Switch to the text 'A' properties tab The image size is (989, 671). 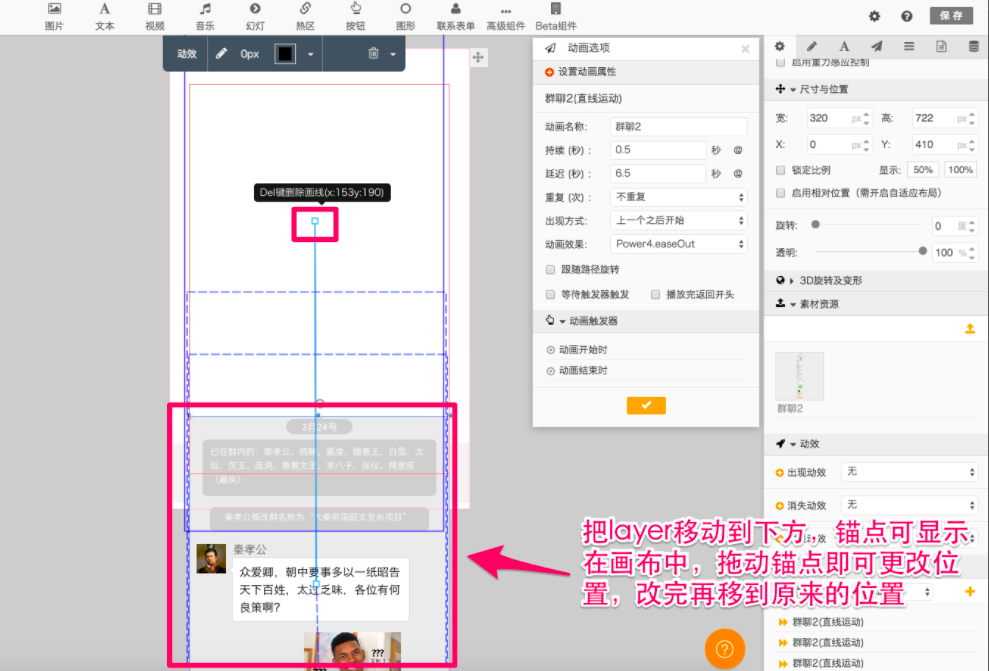coord(844,46)
